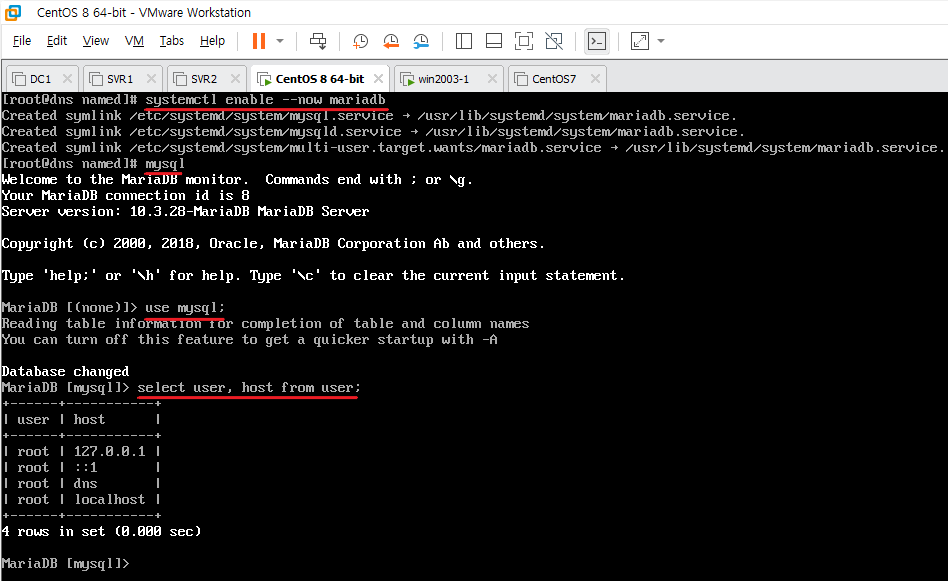Image resolution: width=948 pixels, height=581 pixels.
Task: Click the last MariaDB [mysql]> prompt line
Action: [65, 563]
